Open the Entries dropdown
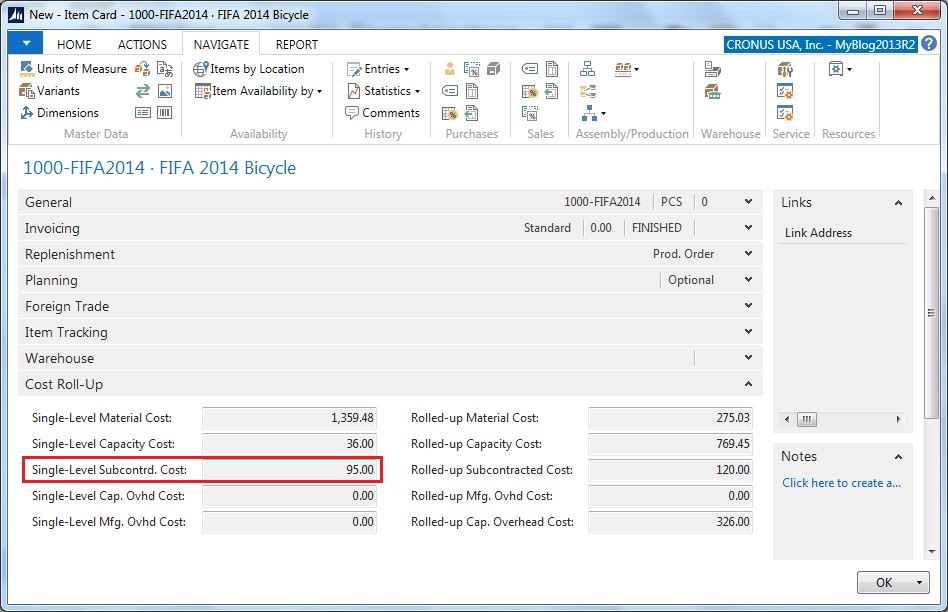This screenshot has width=948, height=612. click(378, 69)
